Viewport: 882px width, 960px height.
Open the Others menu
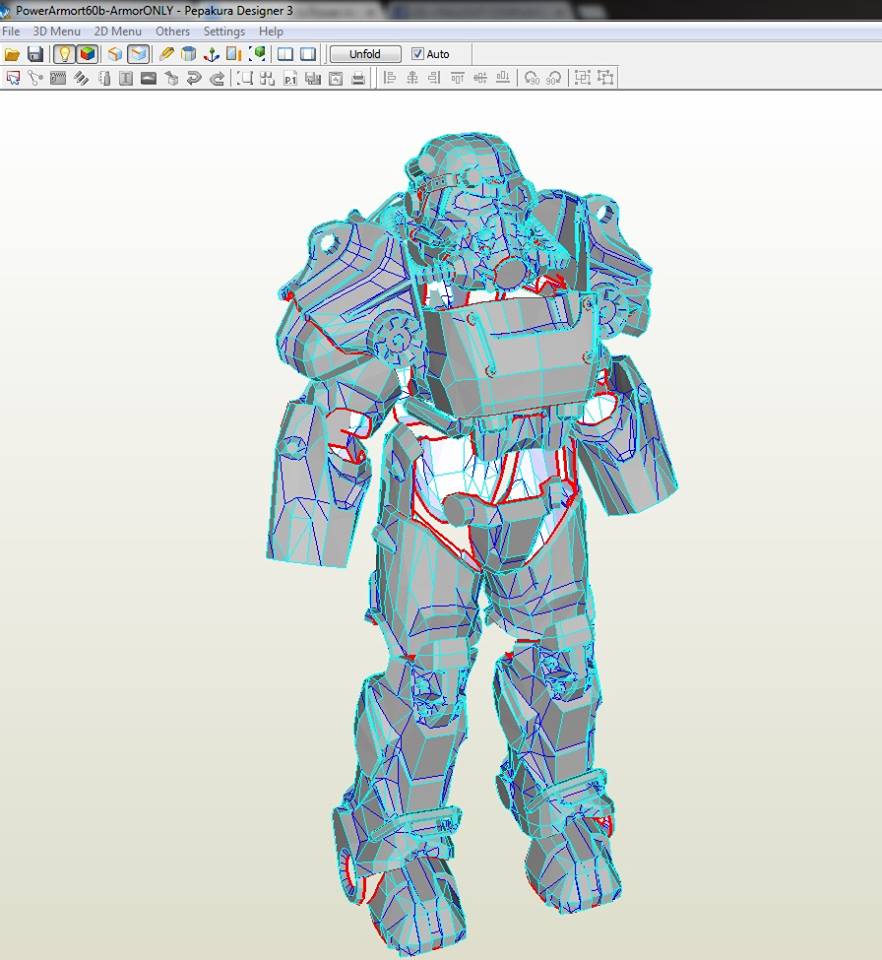click(x=173, y=31)
